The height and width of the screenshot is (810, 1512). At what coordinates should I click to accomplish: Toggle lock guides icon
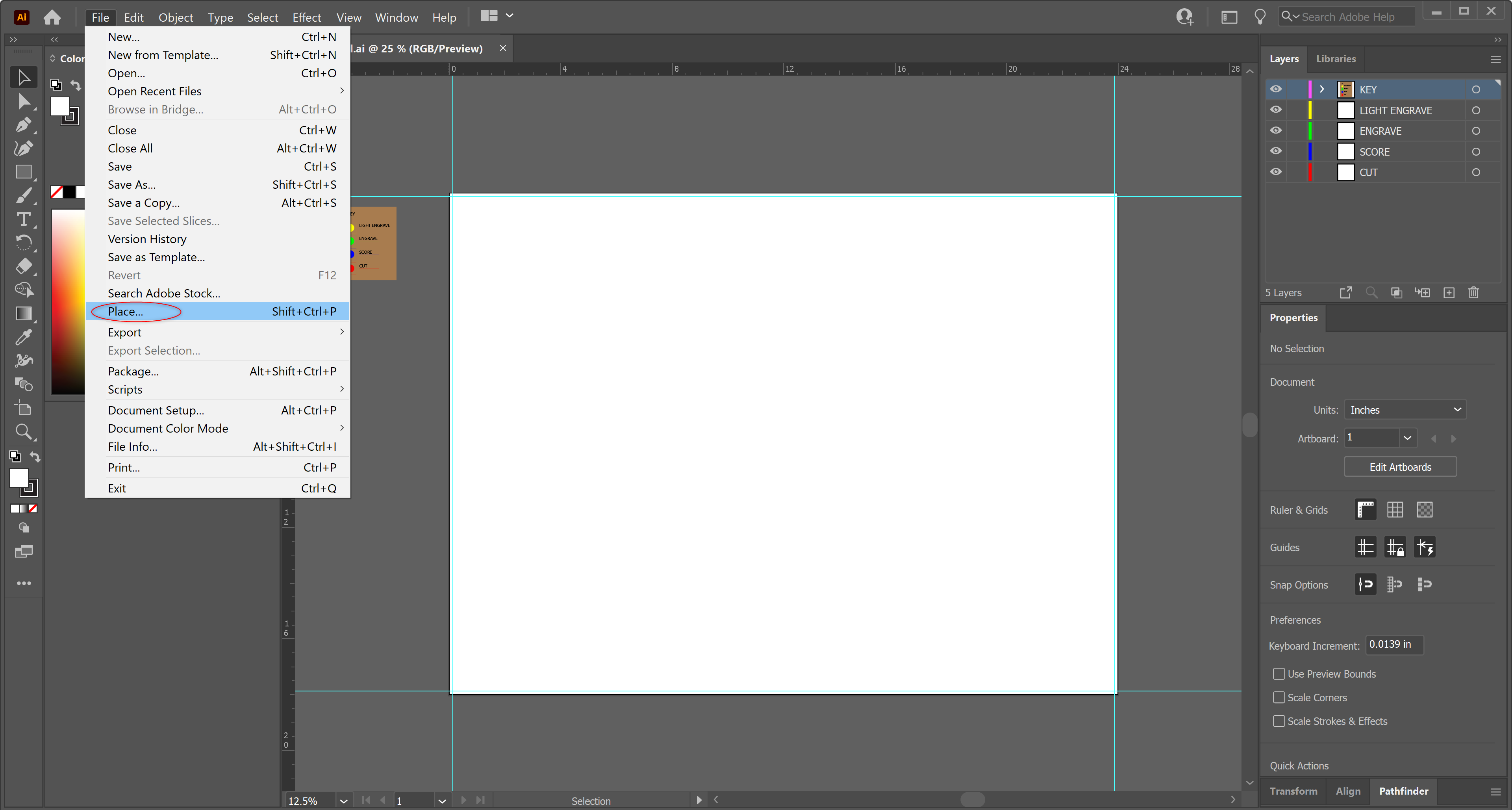[1395, 547]
